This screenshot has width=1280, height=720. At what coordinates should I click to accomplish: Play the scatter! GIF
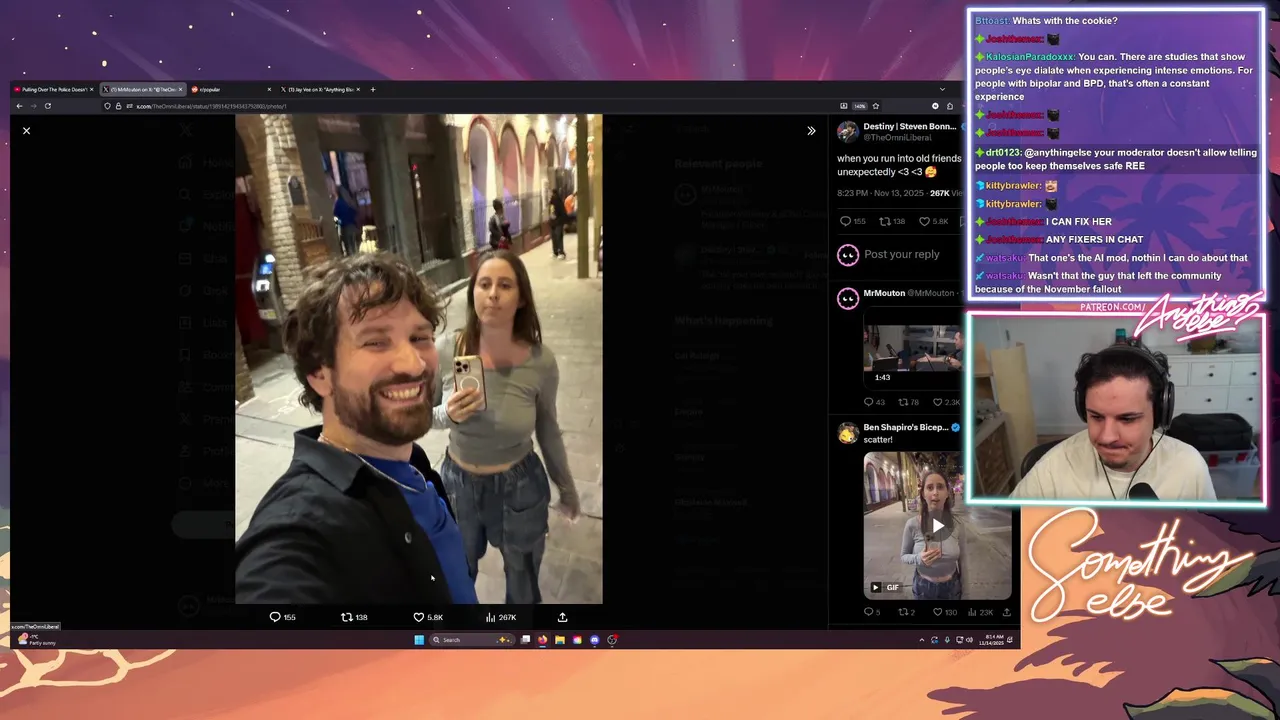(938, 525)
